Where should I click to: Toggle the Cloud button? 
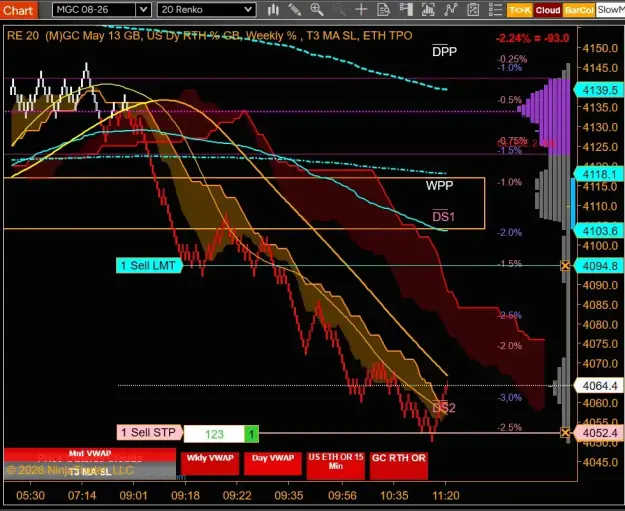click(548, 10)
